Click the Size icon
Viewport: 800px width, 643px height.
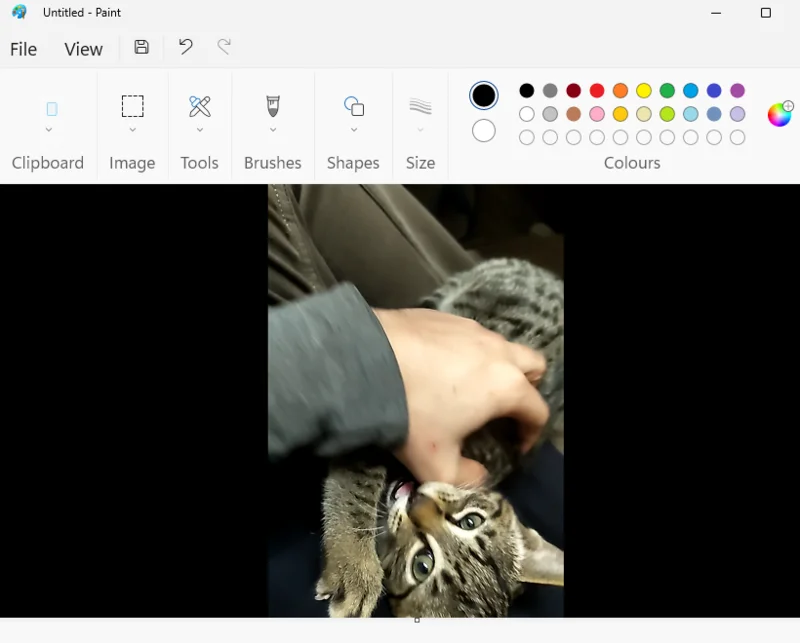pos(420,106)
